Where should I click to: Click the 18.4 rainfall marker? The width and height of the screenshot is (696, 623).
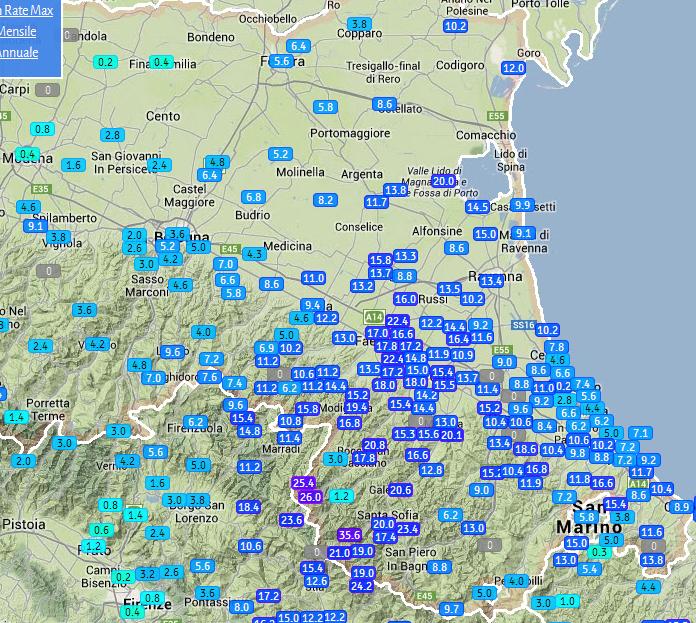coord(248,507)
